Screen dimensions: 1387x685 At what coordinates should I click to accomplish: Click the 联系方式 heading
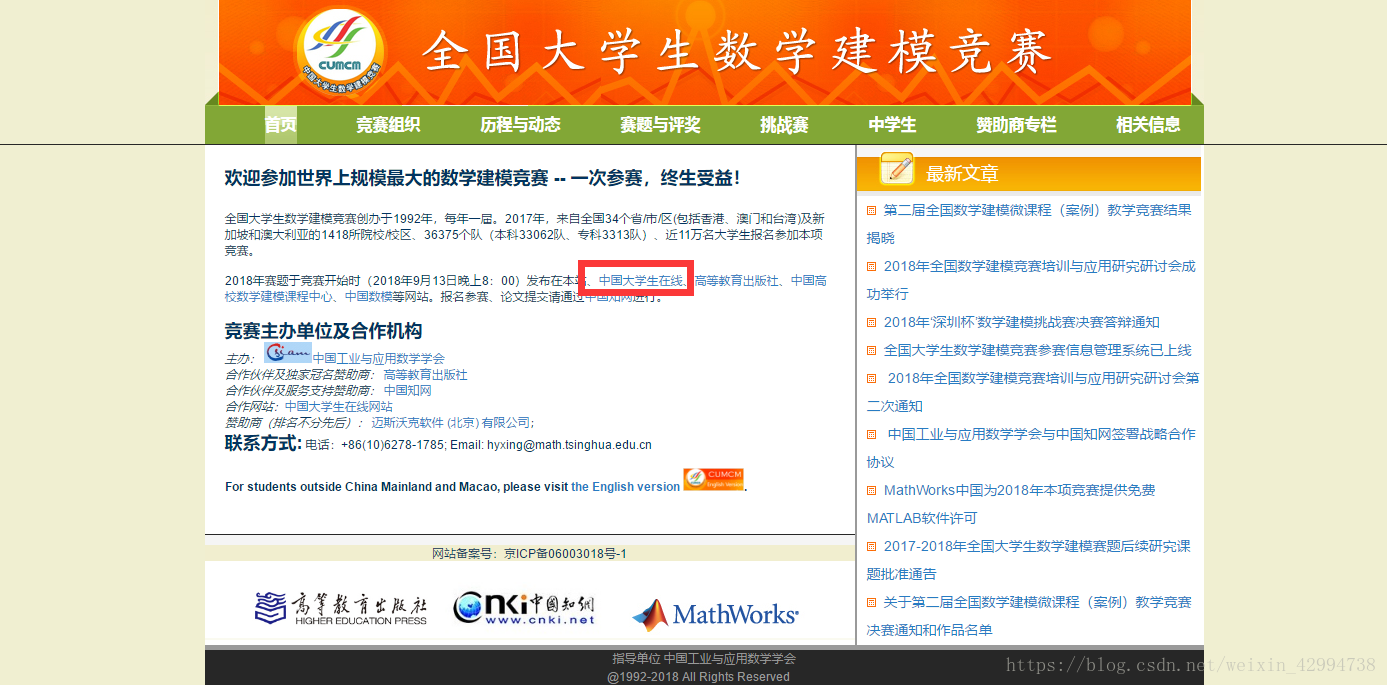pos(263,443)
